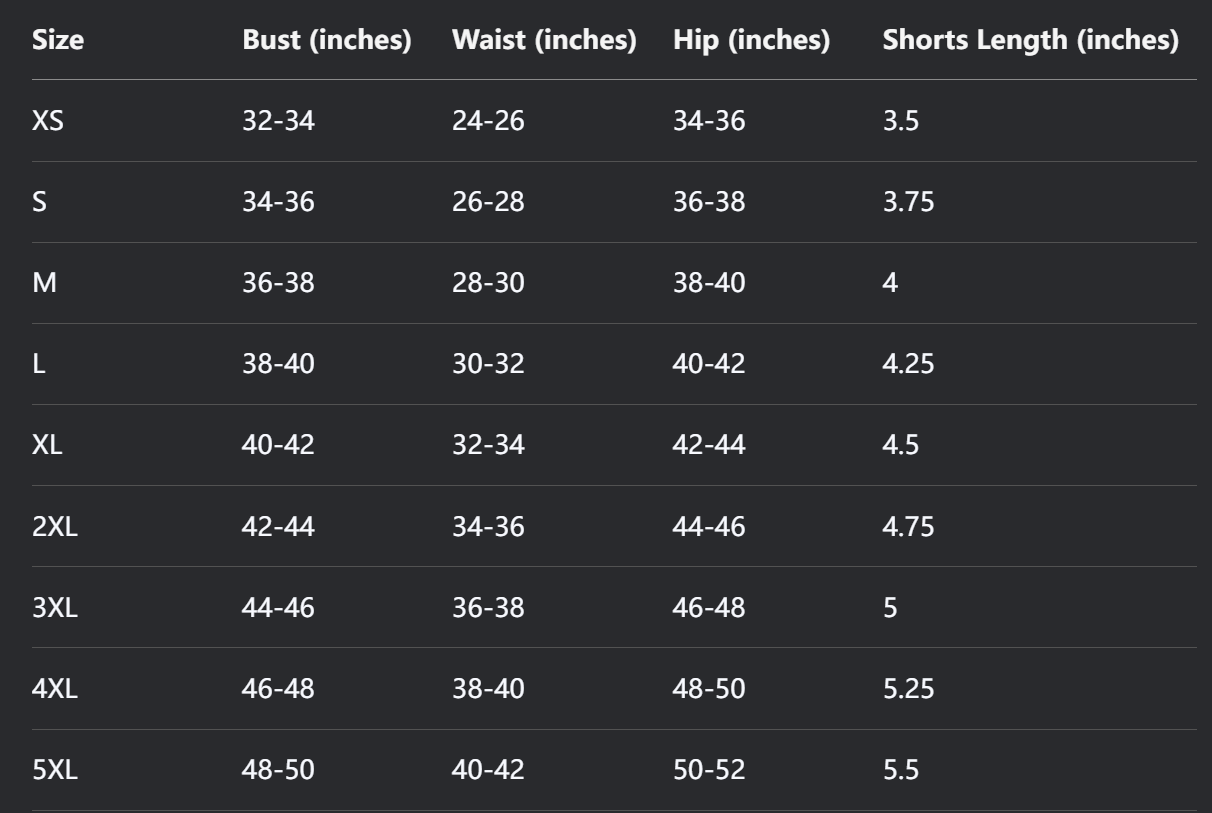Click the Waist (inches) column header

point(544,41)
